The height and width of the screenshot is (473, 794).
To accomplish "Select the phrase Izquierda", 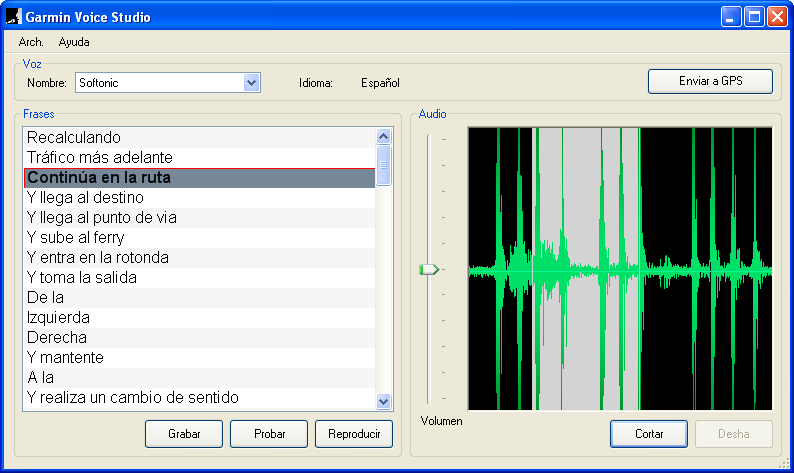I will [199, 318].
